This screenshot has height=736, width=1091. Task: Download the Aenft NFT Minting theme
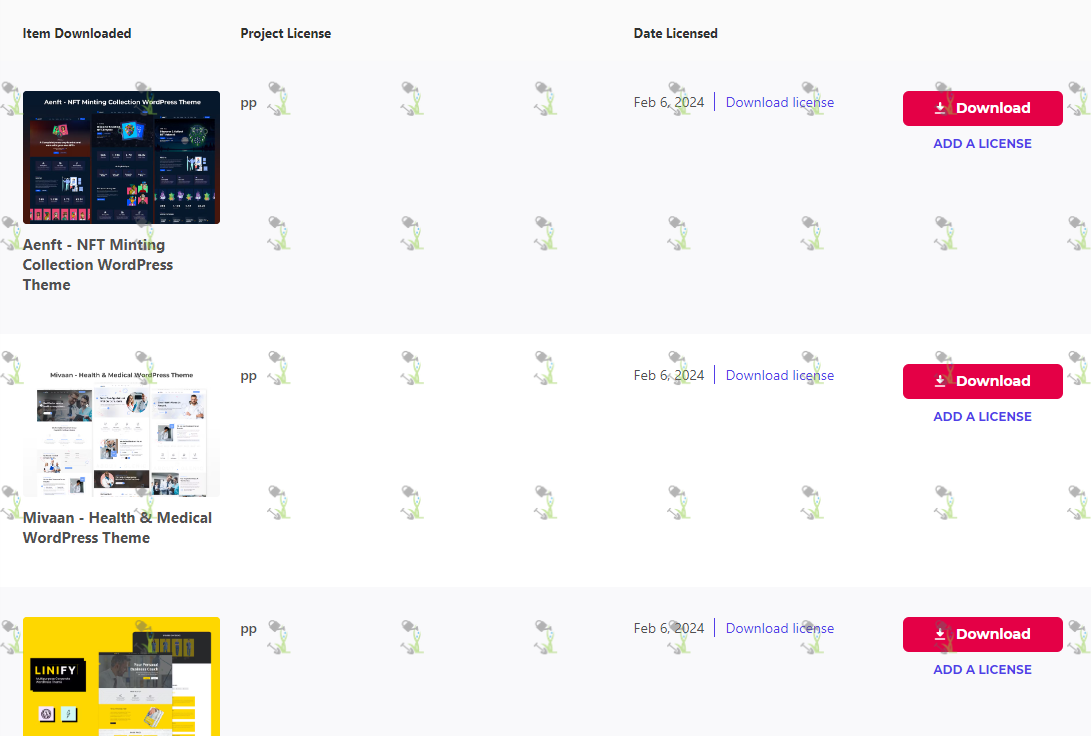pos(982,108)
